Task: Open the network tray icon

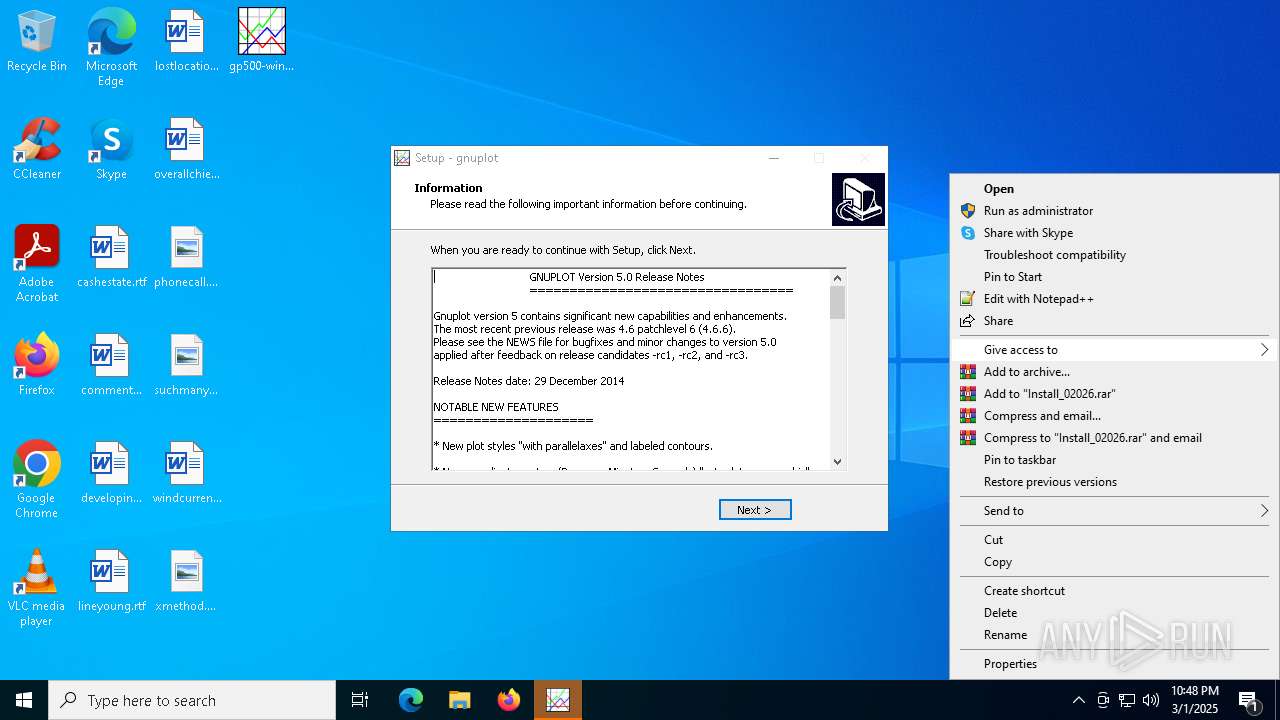Action: coord(1127,700)
